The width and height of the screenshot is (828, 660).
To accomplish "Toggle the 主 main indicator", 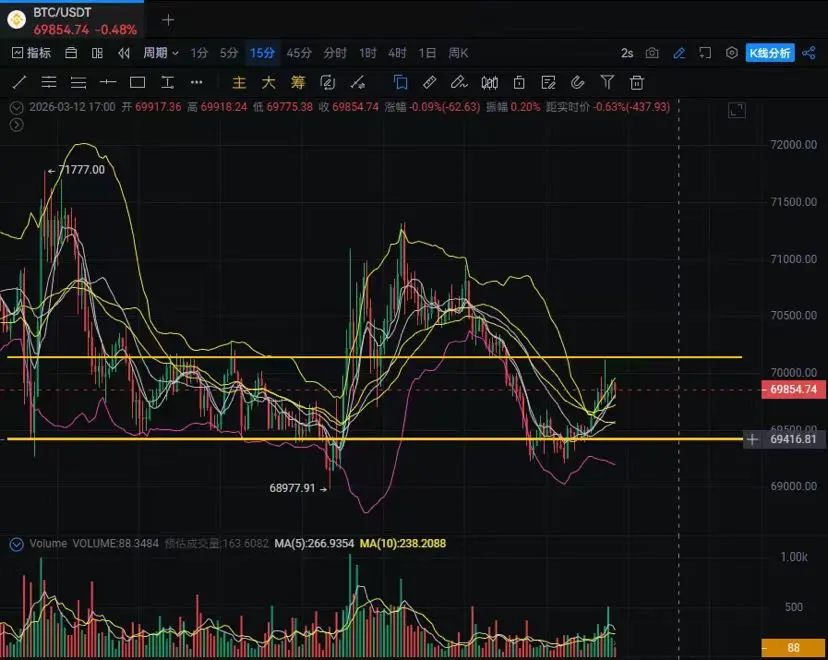I will pos(239,82).
